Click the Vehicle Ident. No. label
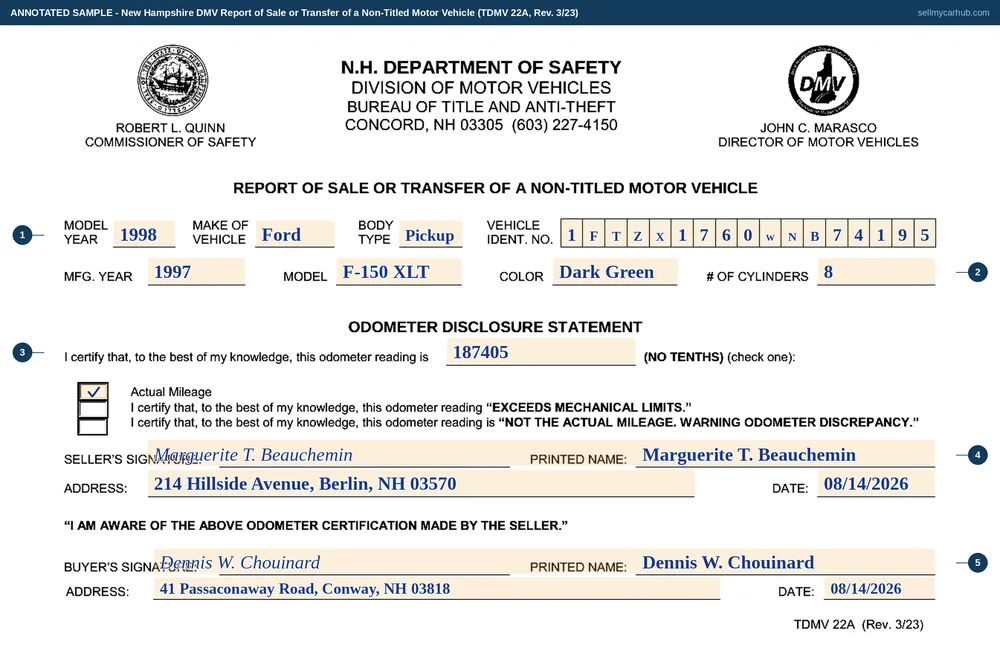This screenshot has width=1000, height=651. (519, 232)
